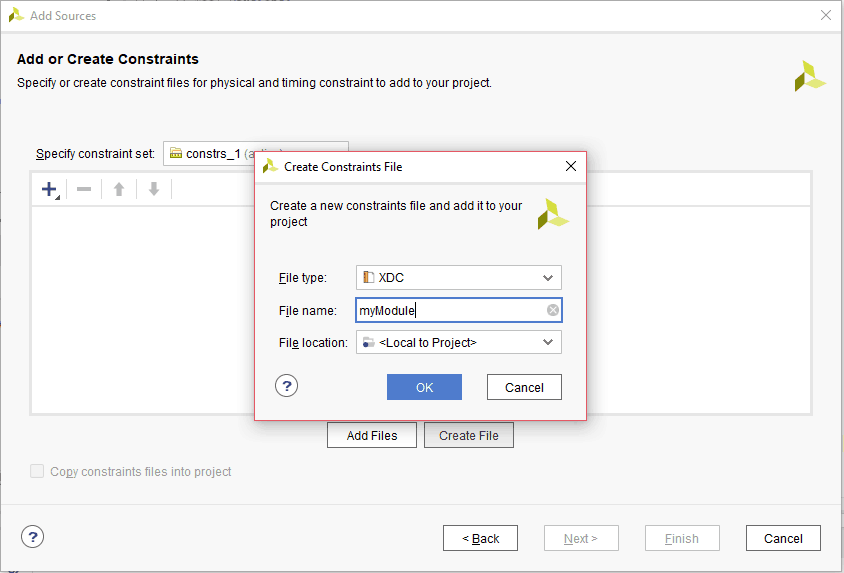Image resolution: width=844 pixels, height=573 pixels.
Task: Close the Add Sources window
Action: pyautogui.click(x=825, y=15)
